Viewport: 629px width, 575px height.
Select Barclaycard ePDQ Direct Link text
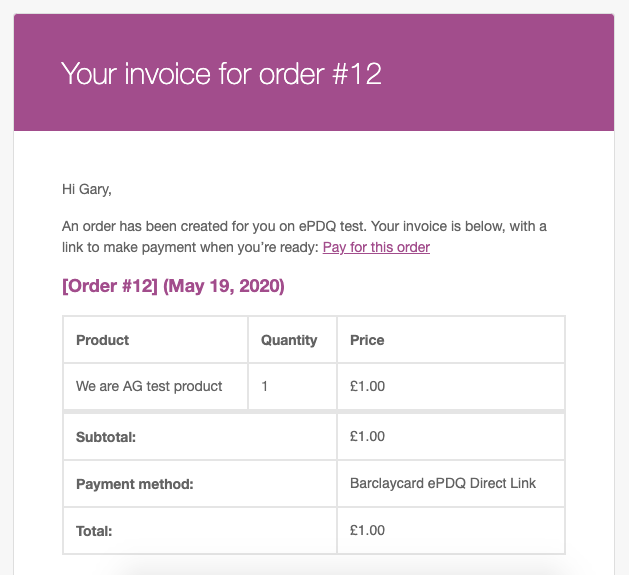tap(443, 483)
